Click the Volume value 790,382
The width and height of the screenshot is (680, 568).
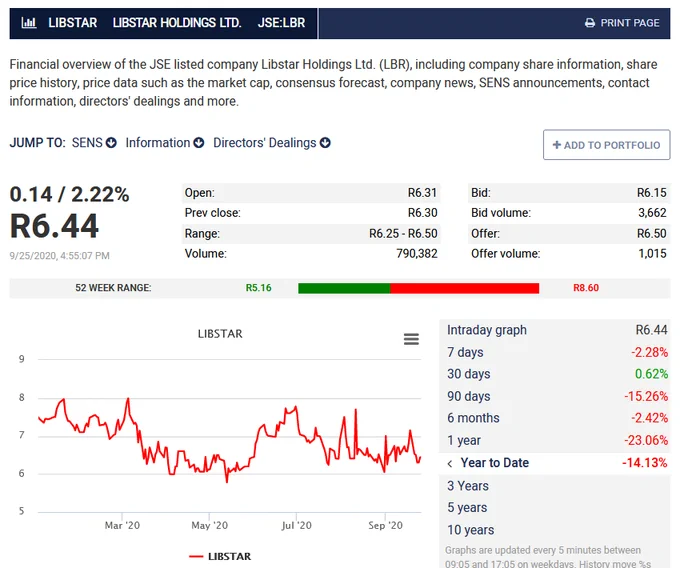pos(417,254)
